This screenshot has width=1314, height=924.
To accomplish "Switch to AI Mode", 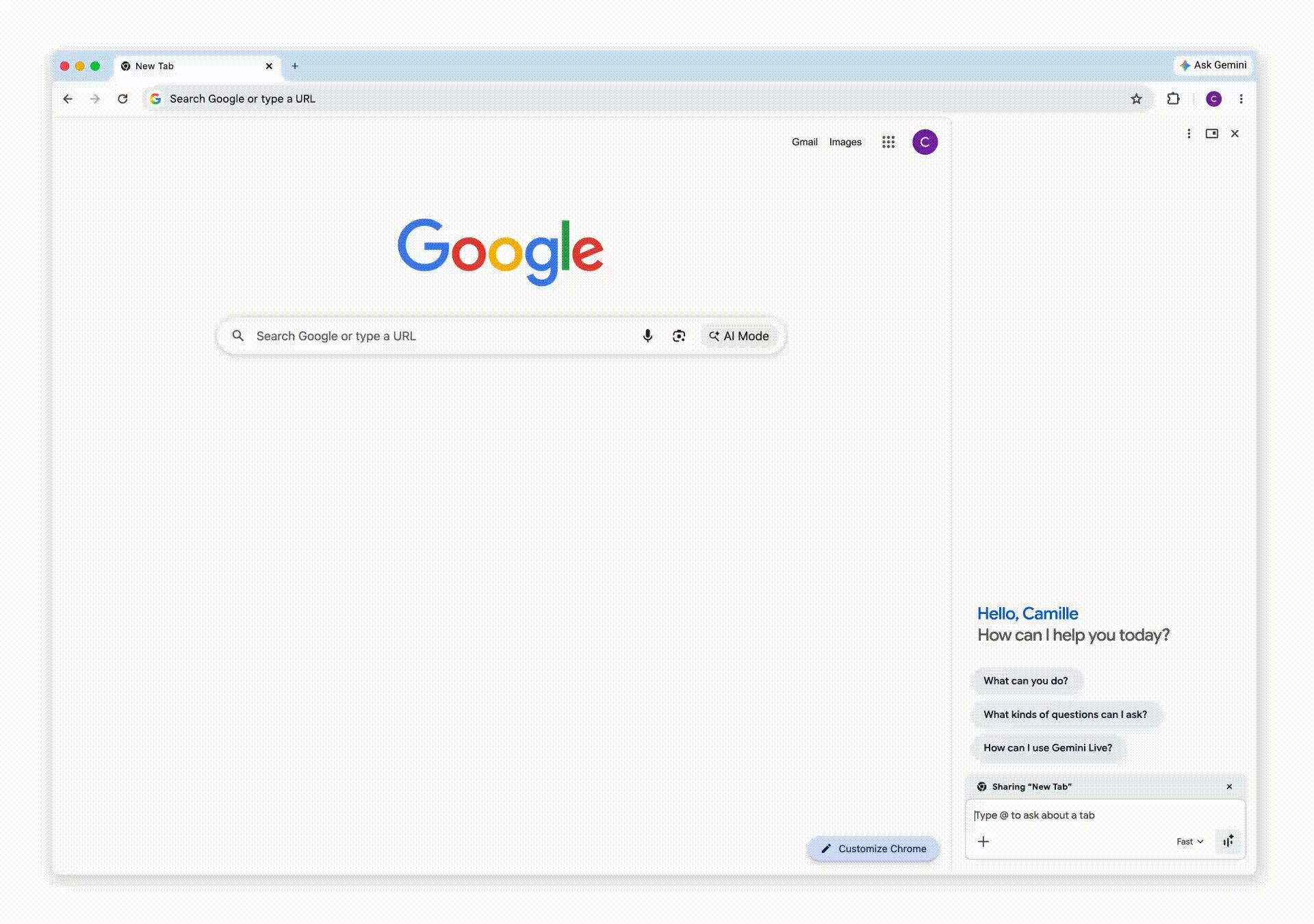I will click(x=739, y=336).
